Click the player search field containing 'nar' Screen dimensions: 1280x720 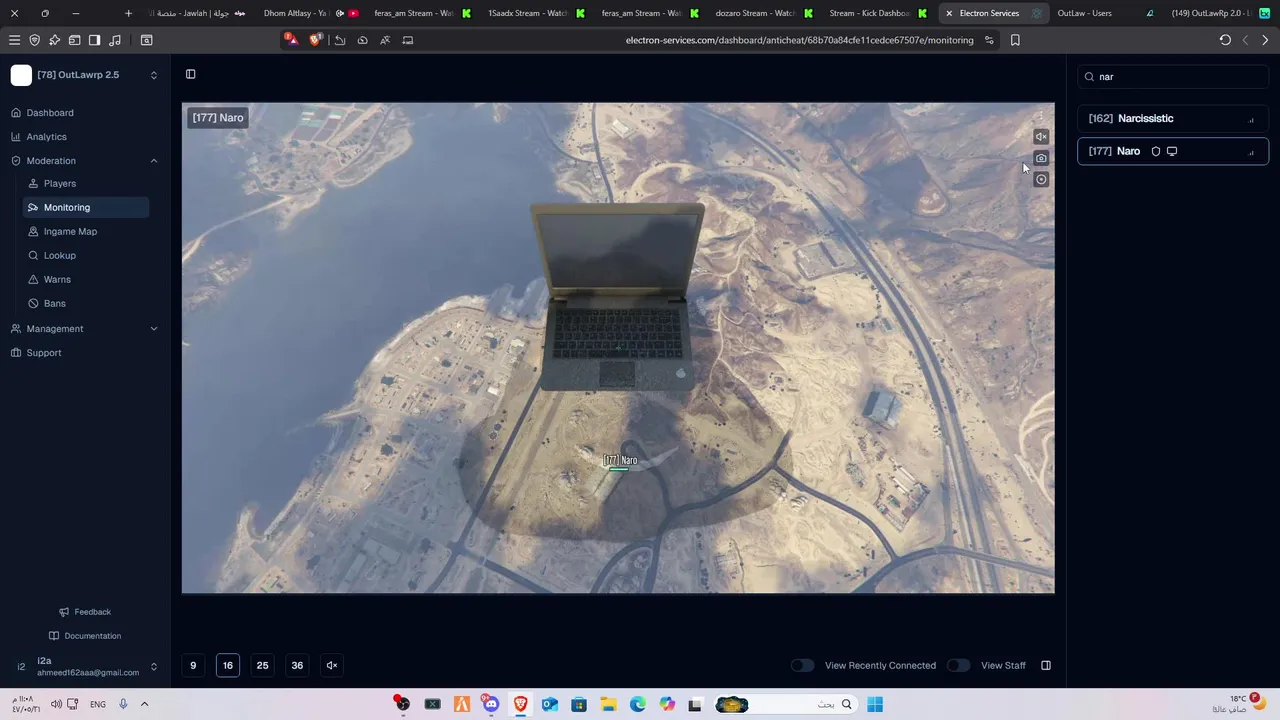(1173, 77)
